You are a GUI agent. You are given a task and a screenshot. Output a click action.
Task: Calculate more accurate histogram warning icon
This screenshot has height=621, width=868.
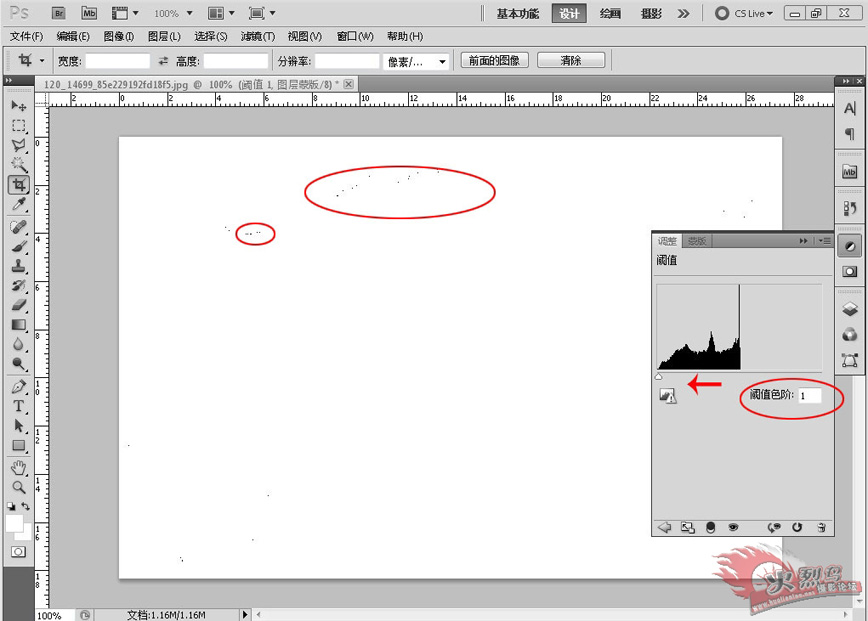pyautogui.click(x=668, y=396)
